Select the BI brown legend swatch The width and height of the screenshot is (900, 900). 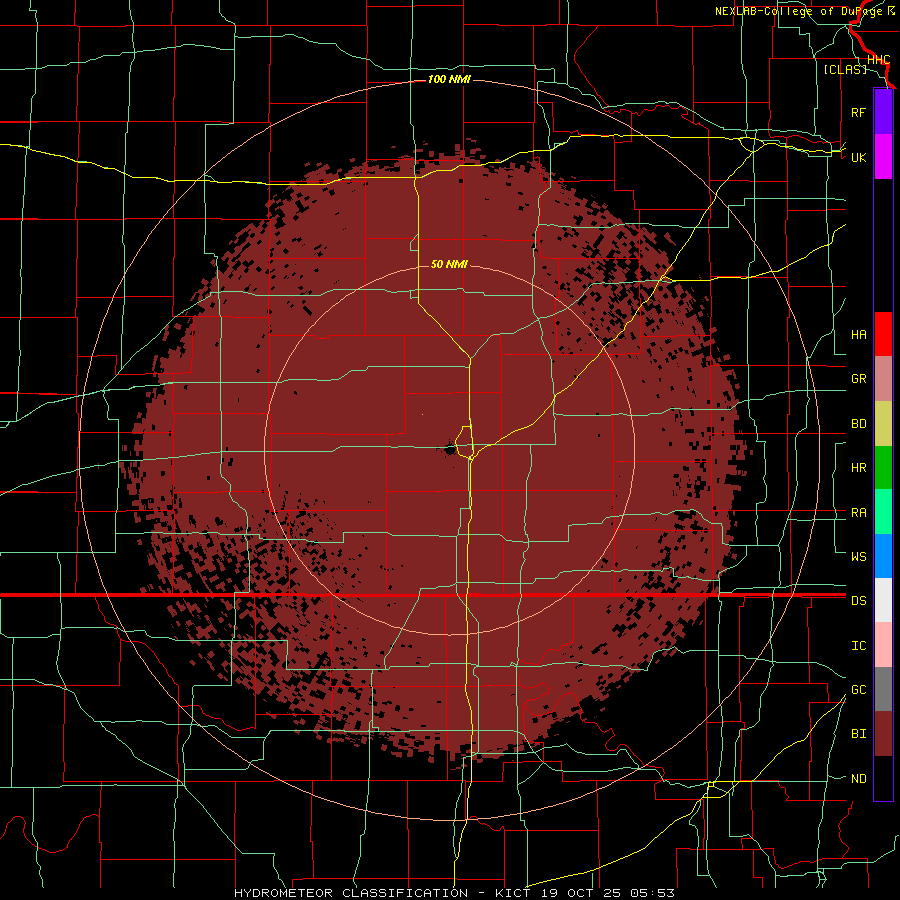click(x=883, y=734)
